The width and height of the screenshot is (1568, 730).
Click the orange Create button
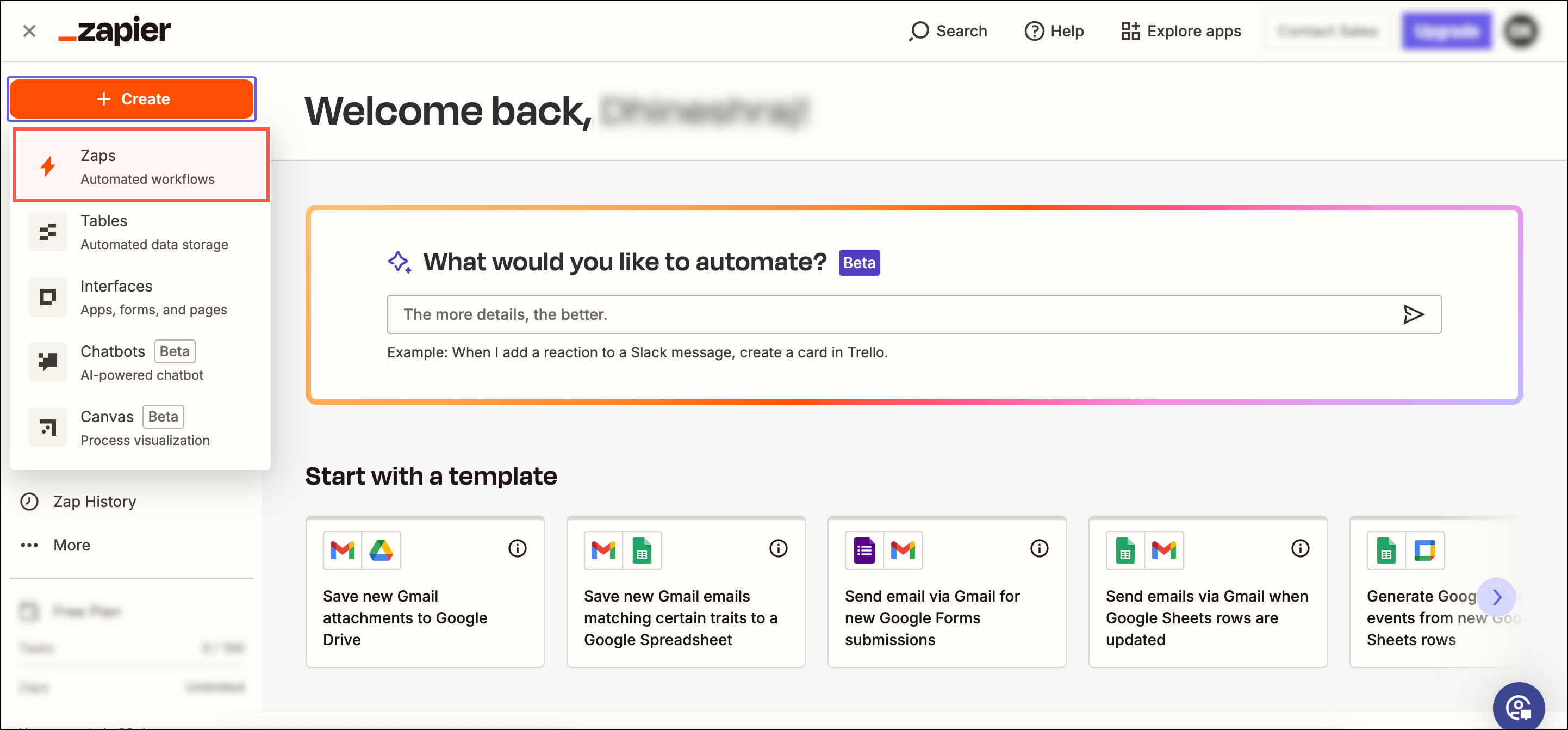point(132,98)
